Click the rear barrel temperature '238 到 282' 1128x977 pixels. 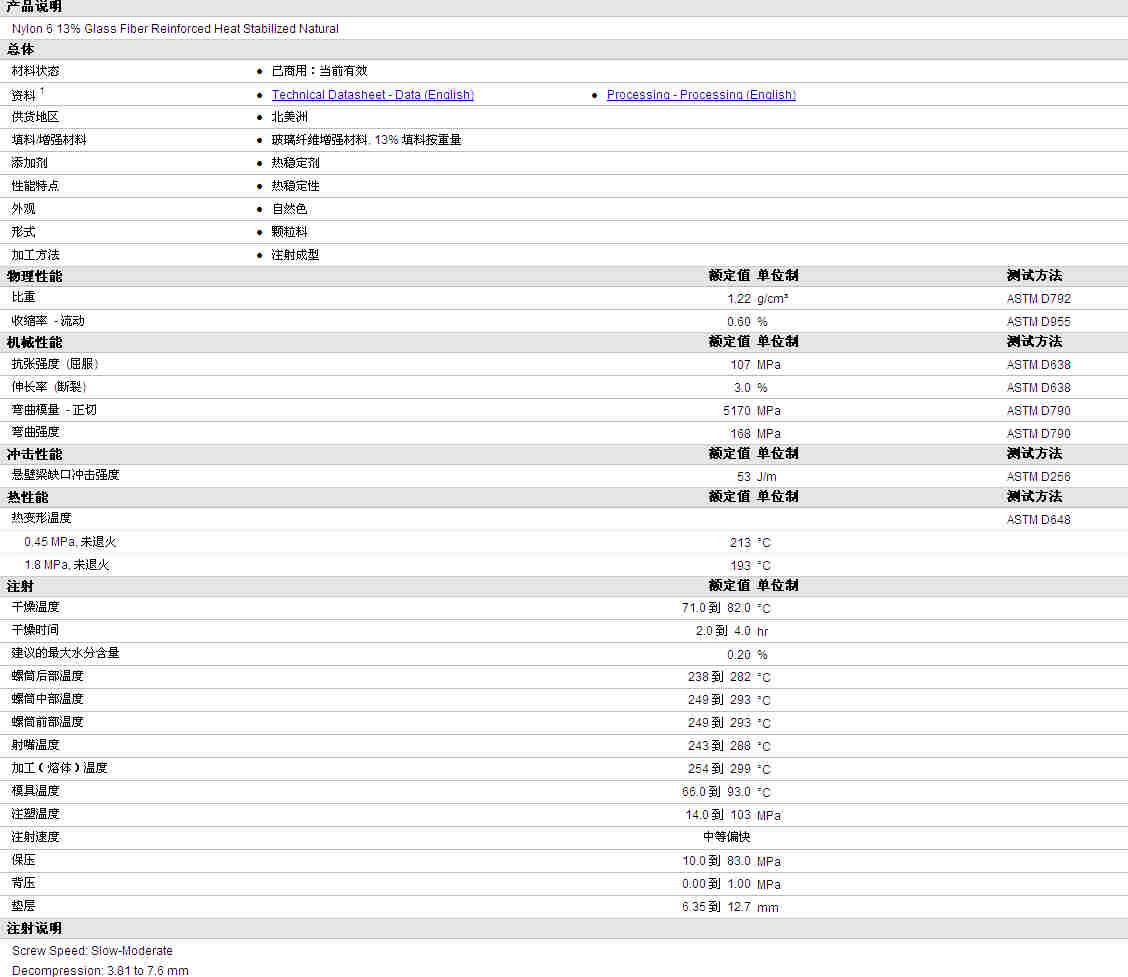point(719,677)
